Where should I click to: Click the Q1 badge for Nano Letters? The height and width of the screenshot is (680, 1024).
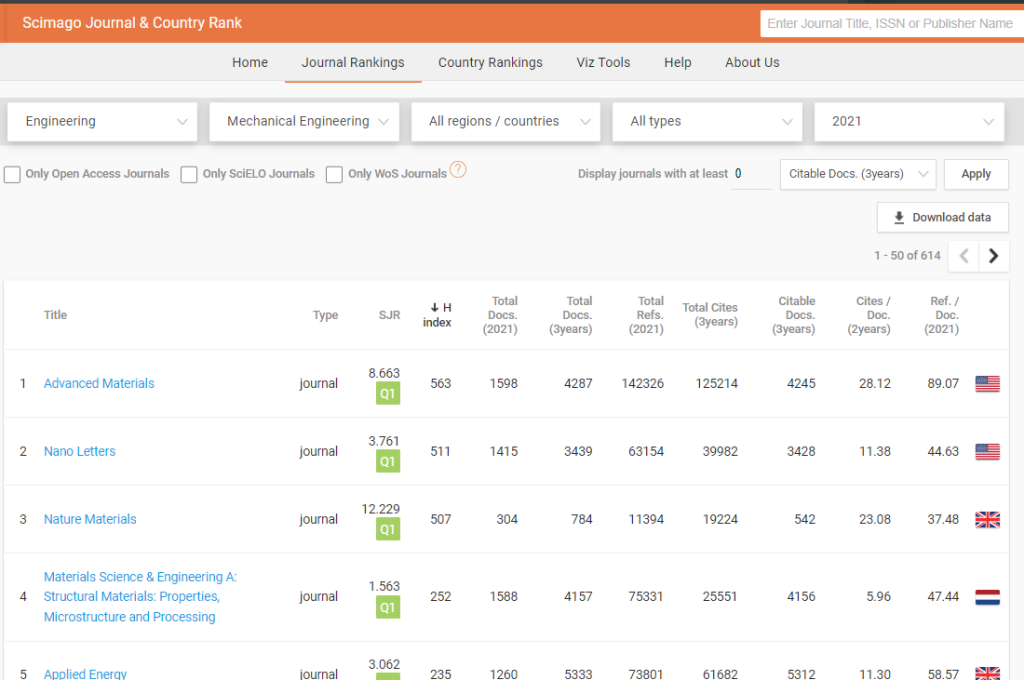point(388,462)
